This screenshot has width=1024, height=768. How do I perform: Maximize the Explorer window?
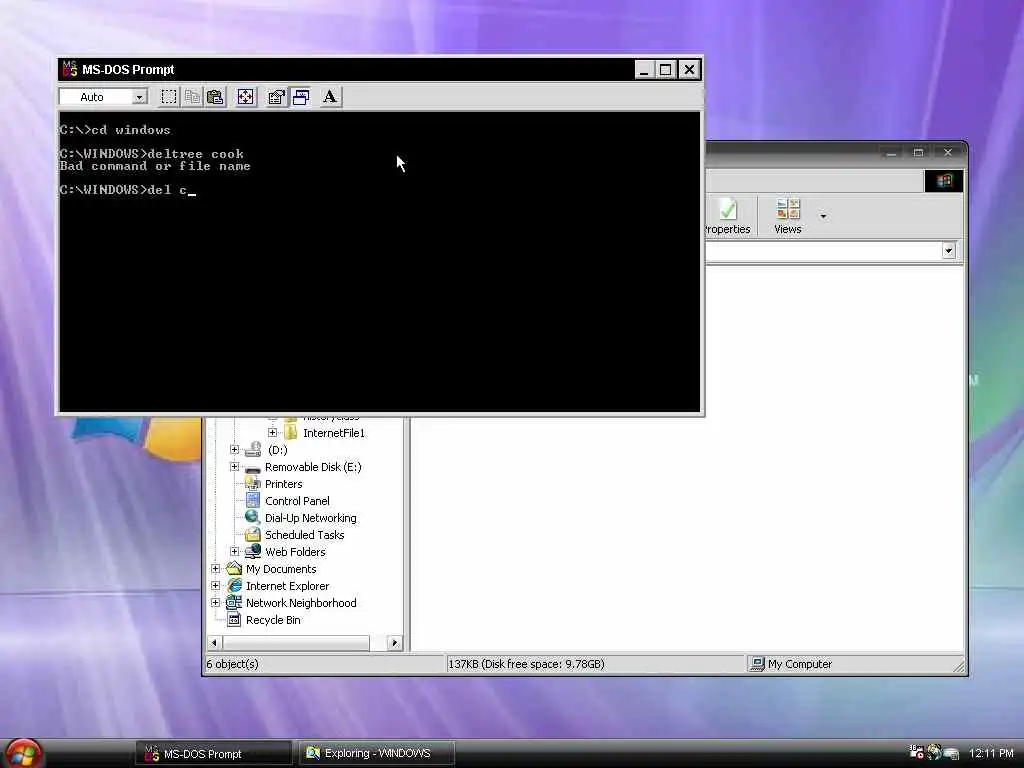click(x=918, y=153)
